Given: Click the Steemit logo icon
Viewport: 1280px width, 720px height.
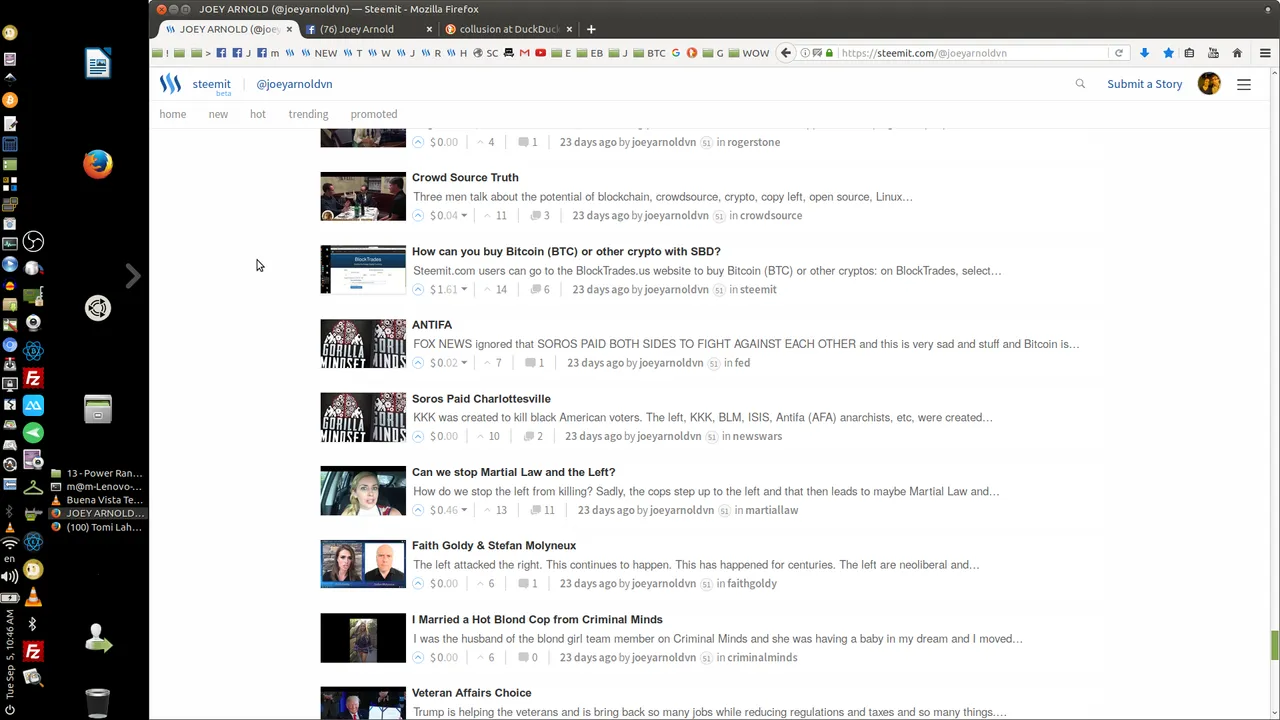Looking at the screenshot, I should click(170, 84).
